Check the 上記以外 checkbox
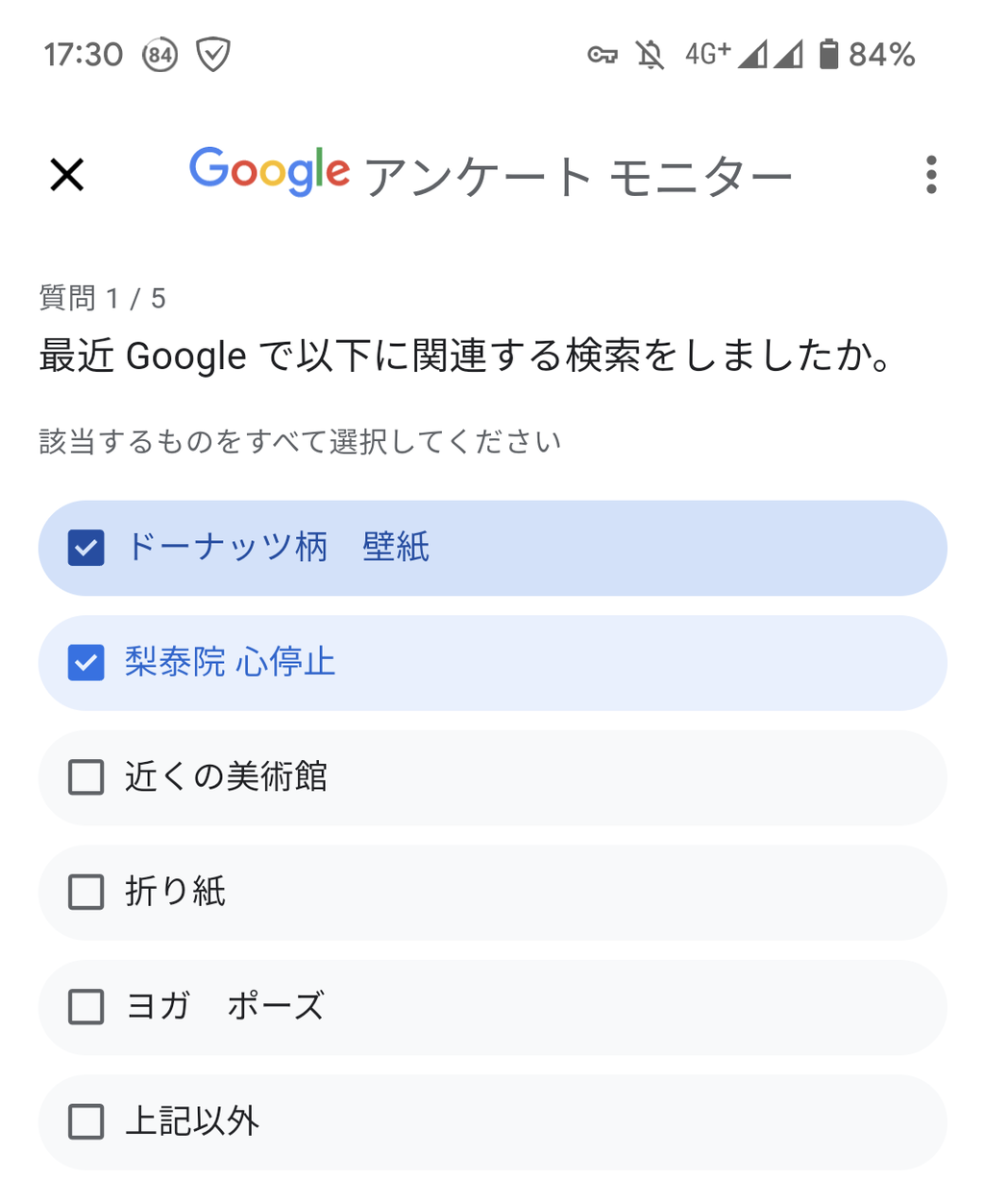This screenshot has height=1204, width=984. coord(86,1121)
